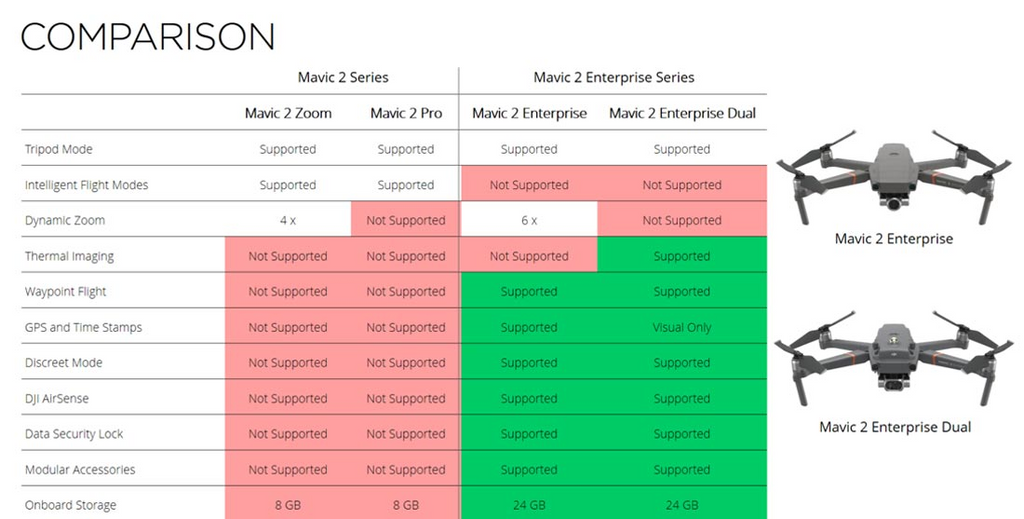Click the COMPARISON title heading

147,37
